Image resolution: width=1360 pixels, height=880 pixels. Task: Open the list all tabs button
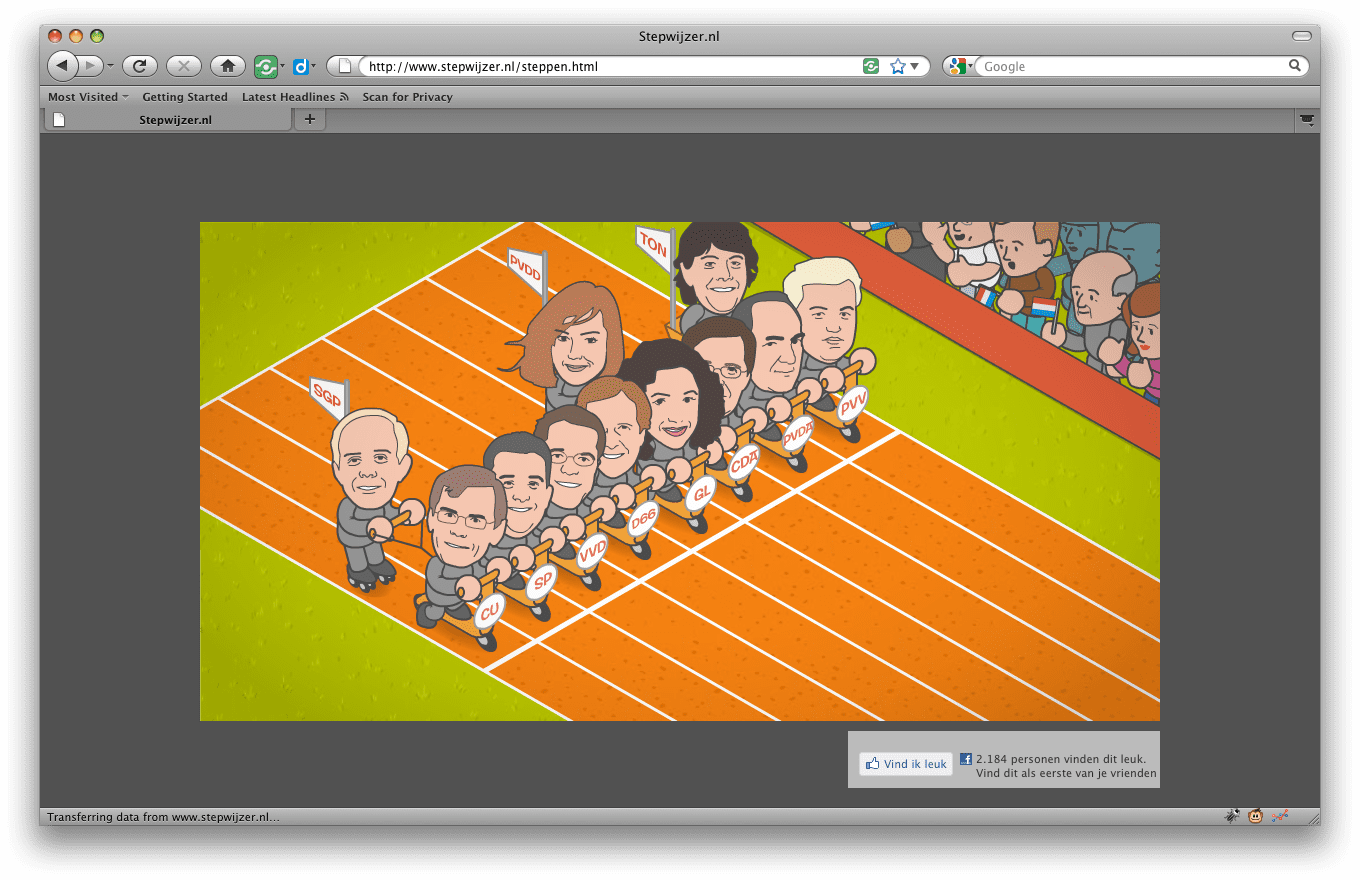[1306, 120]
